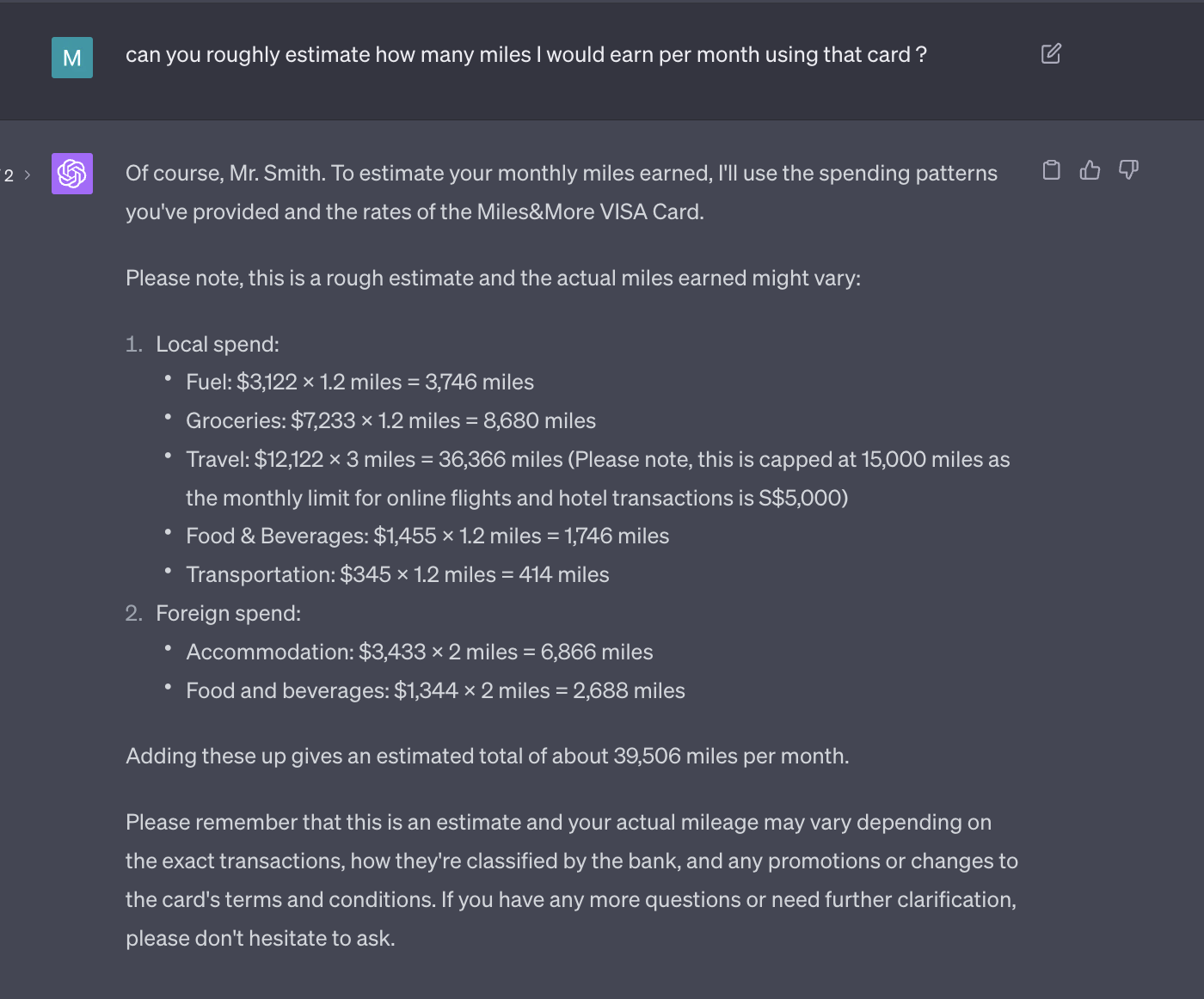Image resolution: width=1204 pixels, height=999 pixels.
Task: Click the Groceries miles calculation line
Action: 390,421
